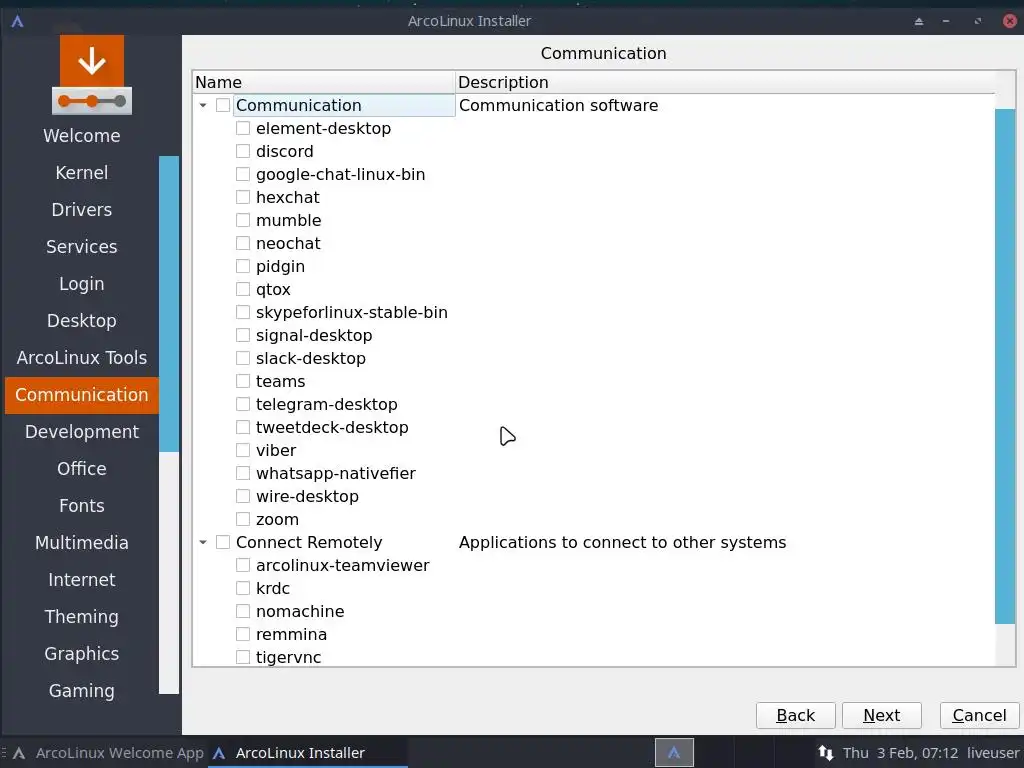Select the Fonts sidebar step

[82, 505]
